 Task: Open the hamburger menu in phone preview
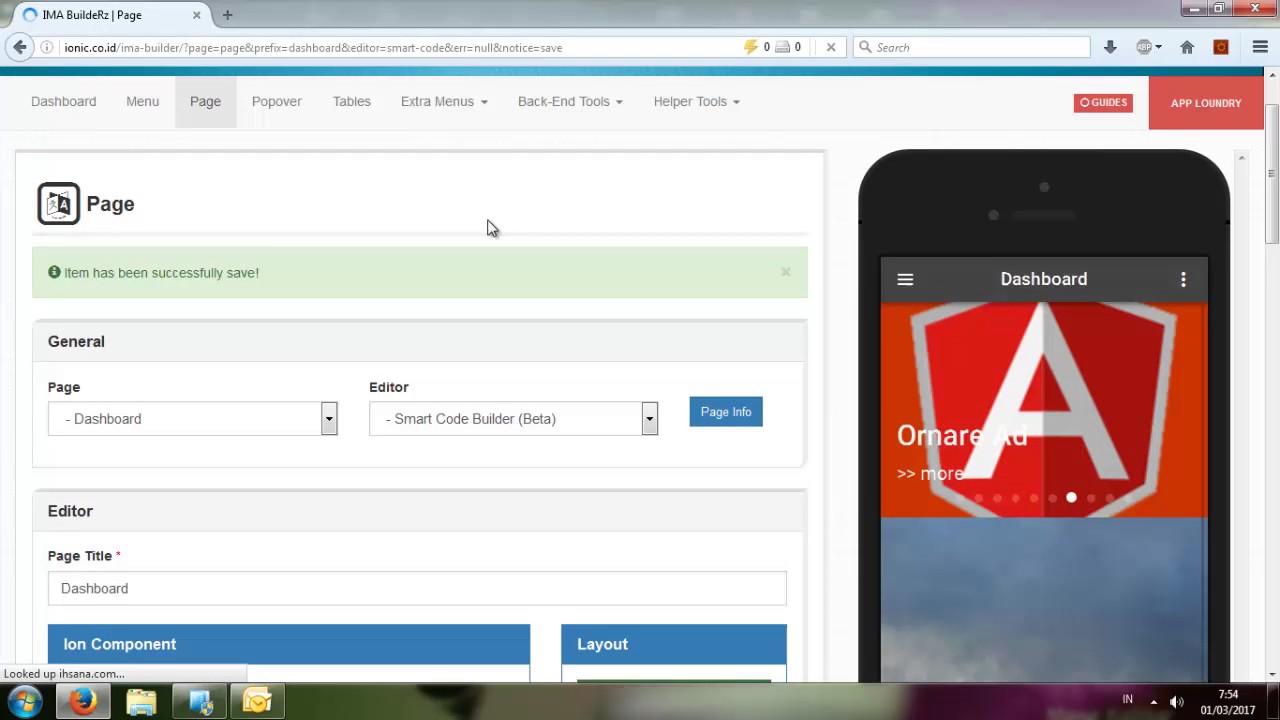905,280
